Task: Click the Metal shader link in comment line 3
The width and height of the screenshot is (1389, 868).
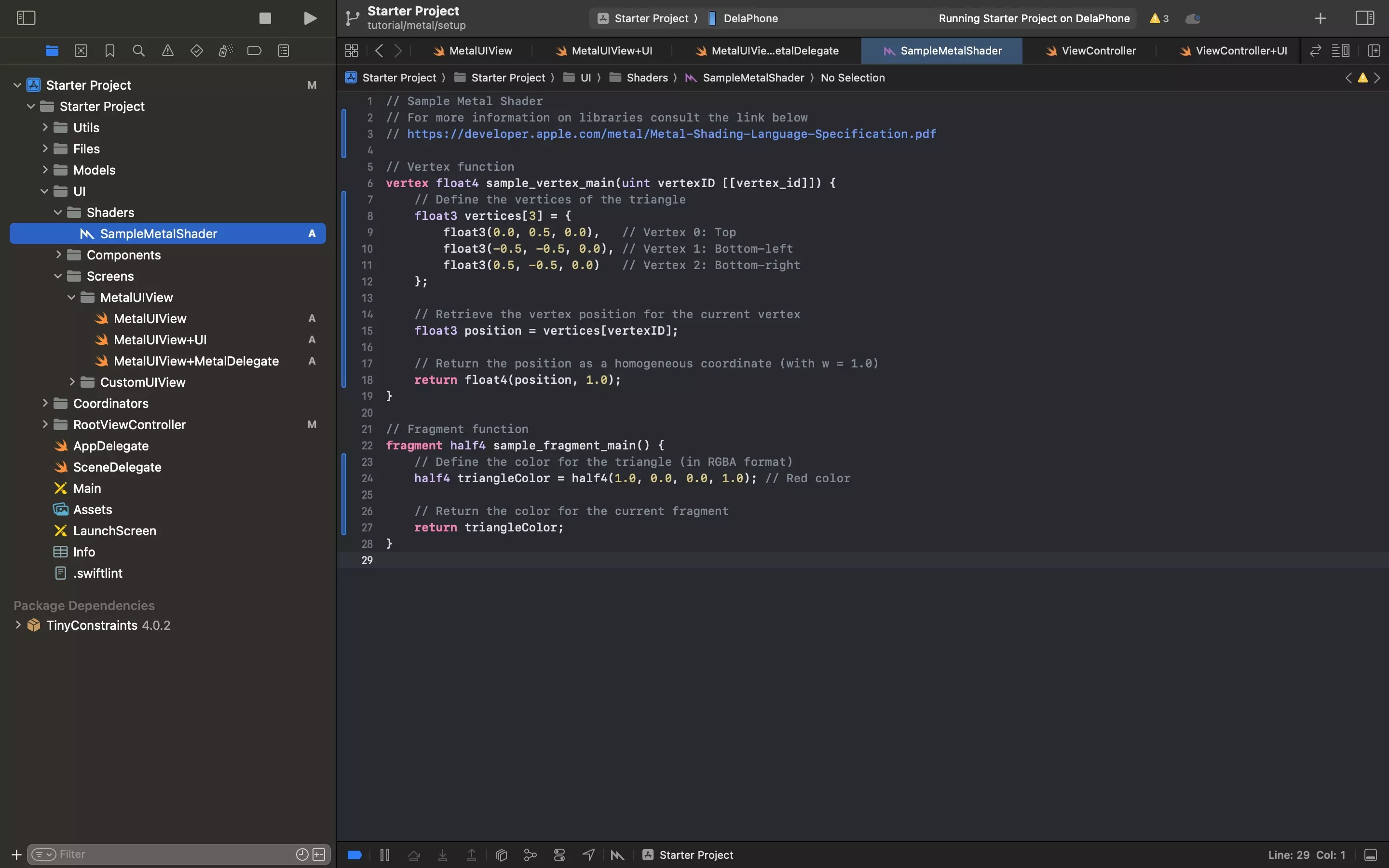Action: pyautogui.click(x=671, y=134)
